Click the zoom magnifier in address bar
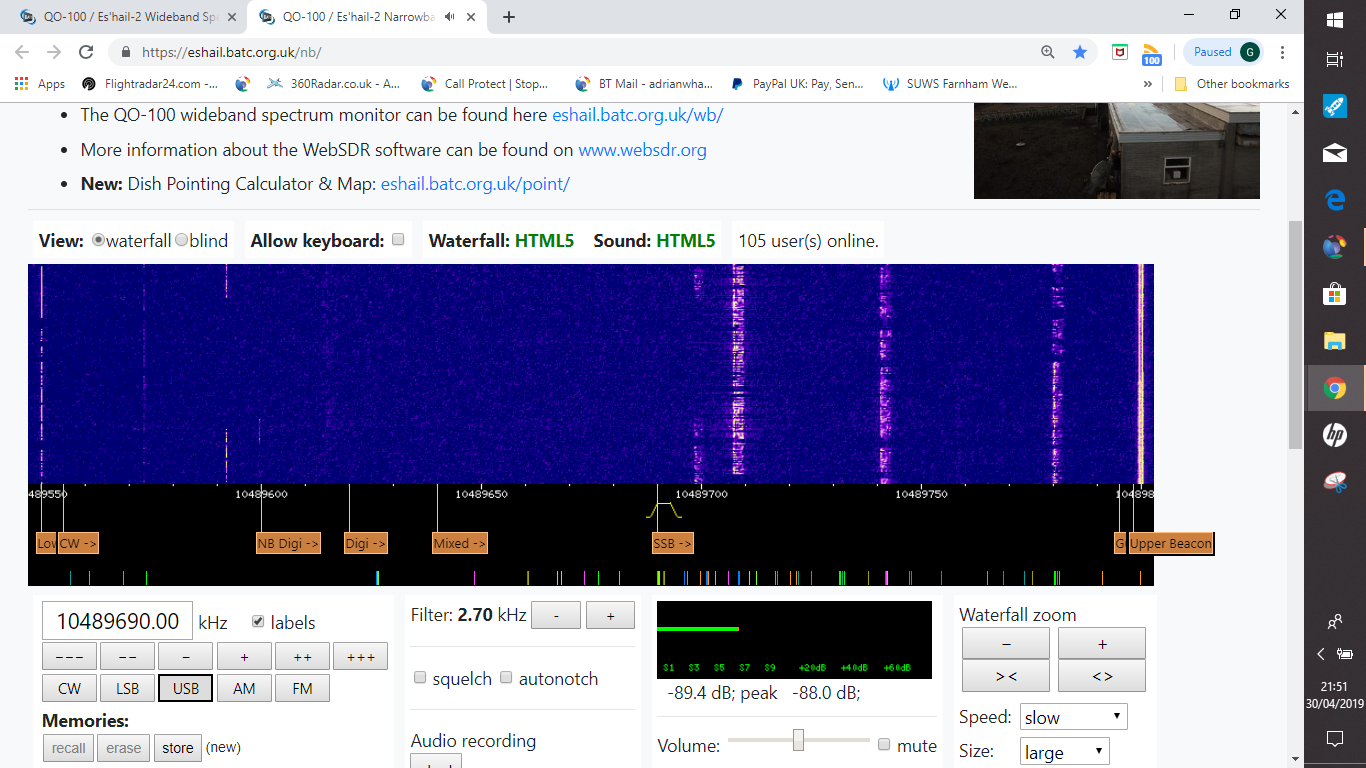 [x=1048, y=52]
